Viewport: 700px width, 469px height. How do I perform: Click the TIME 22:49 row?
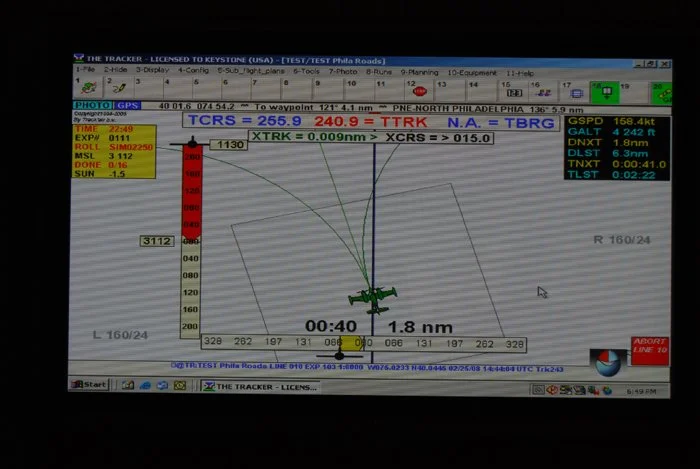click(114, 129)
